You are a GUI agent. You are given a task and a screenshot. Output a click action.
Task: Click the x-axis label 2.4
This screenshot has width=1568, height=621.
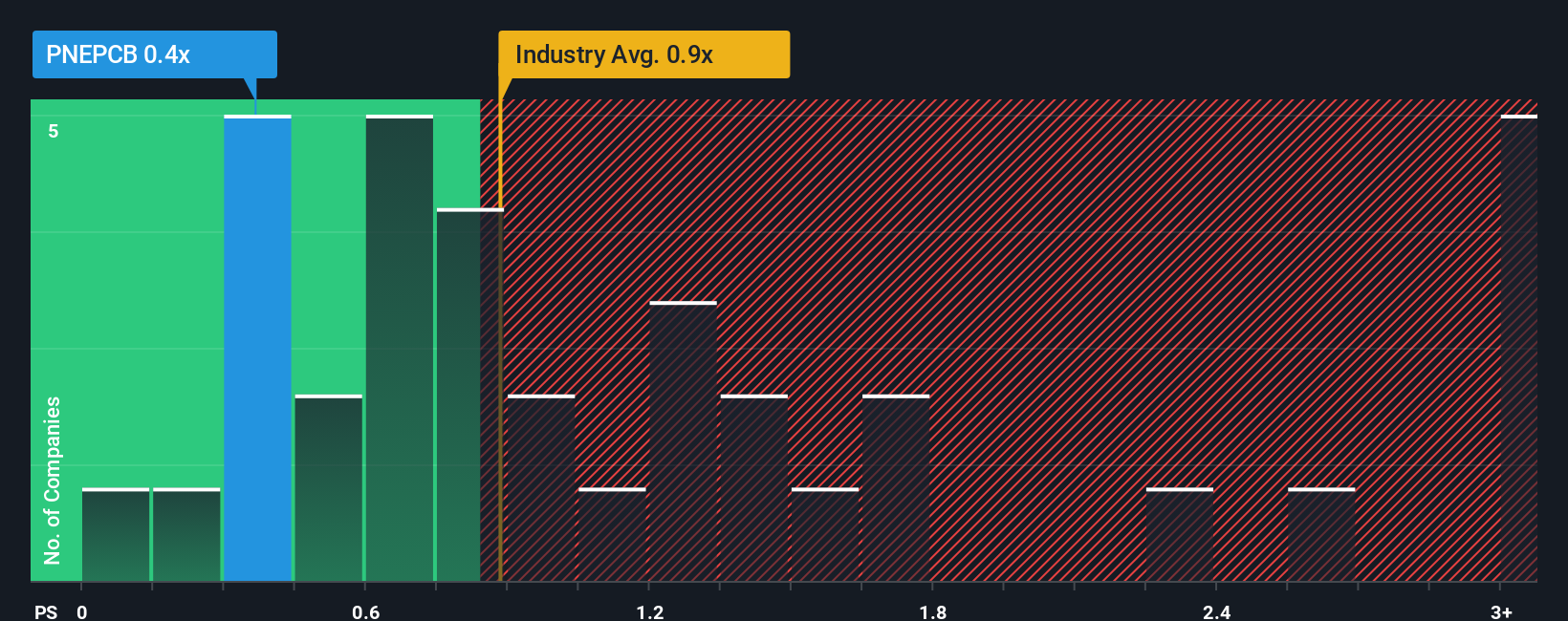(1216, 611)
